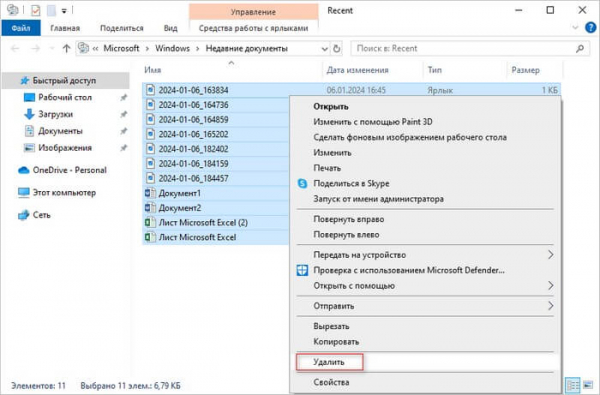
Task: Select file 2024-01-06_184159
Action: pos(193,163)
